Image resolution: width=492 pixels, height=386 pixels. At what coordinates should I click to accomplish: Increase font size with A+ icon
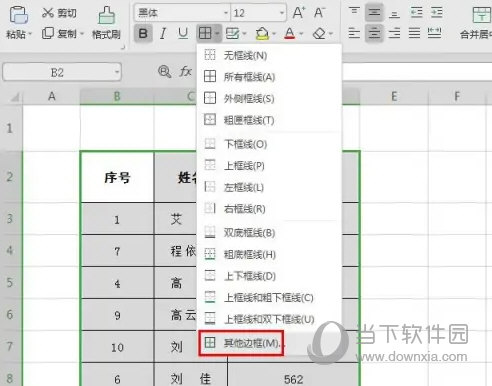coord(298,13)
